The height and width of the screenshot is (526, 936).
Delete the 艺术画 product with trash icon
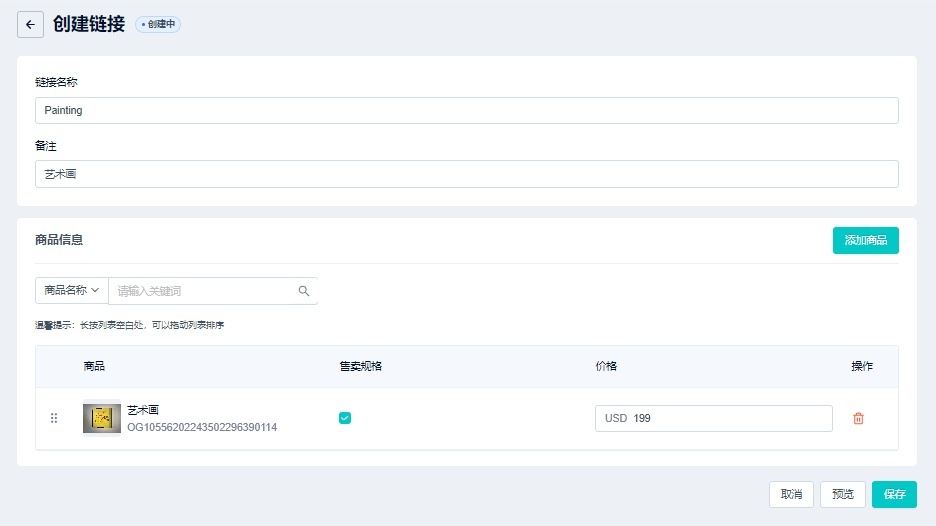click(x=858, y=418)
